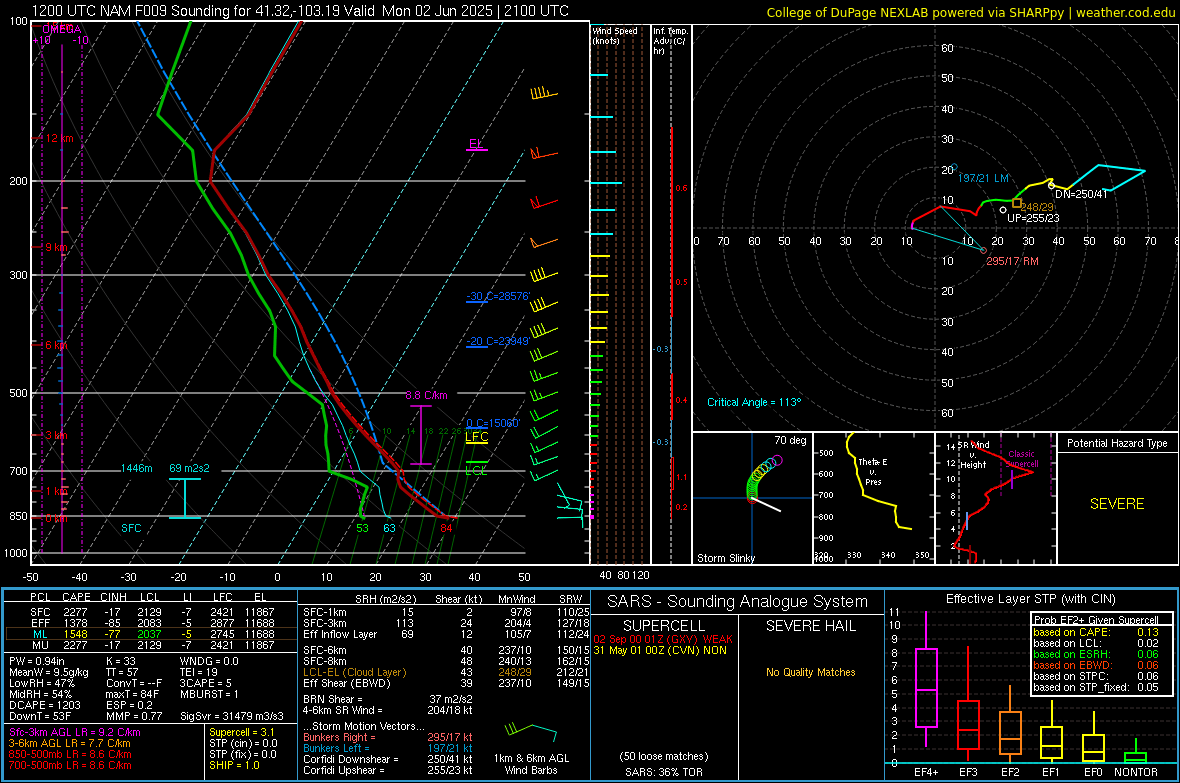Click the OMEGA label on the skew-T
Image resolution: width=1180 pixels, height=783 pixels.
click(60, 29)
